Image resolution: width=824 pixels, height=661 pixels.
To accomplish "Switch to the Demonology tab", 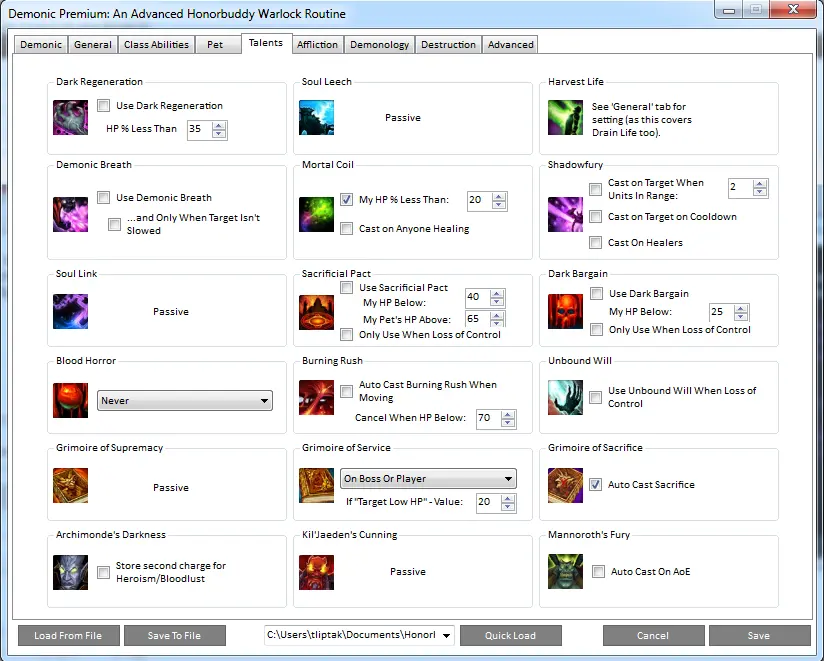I will pyautogui.click(x=379, y=45).
